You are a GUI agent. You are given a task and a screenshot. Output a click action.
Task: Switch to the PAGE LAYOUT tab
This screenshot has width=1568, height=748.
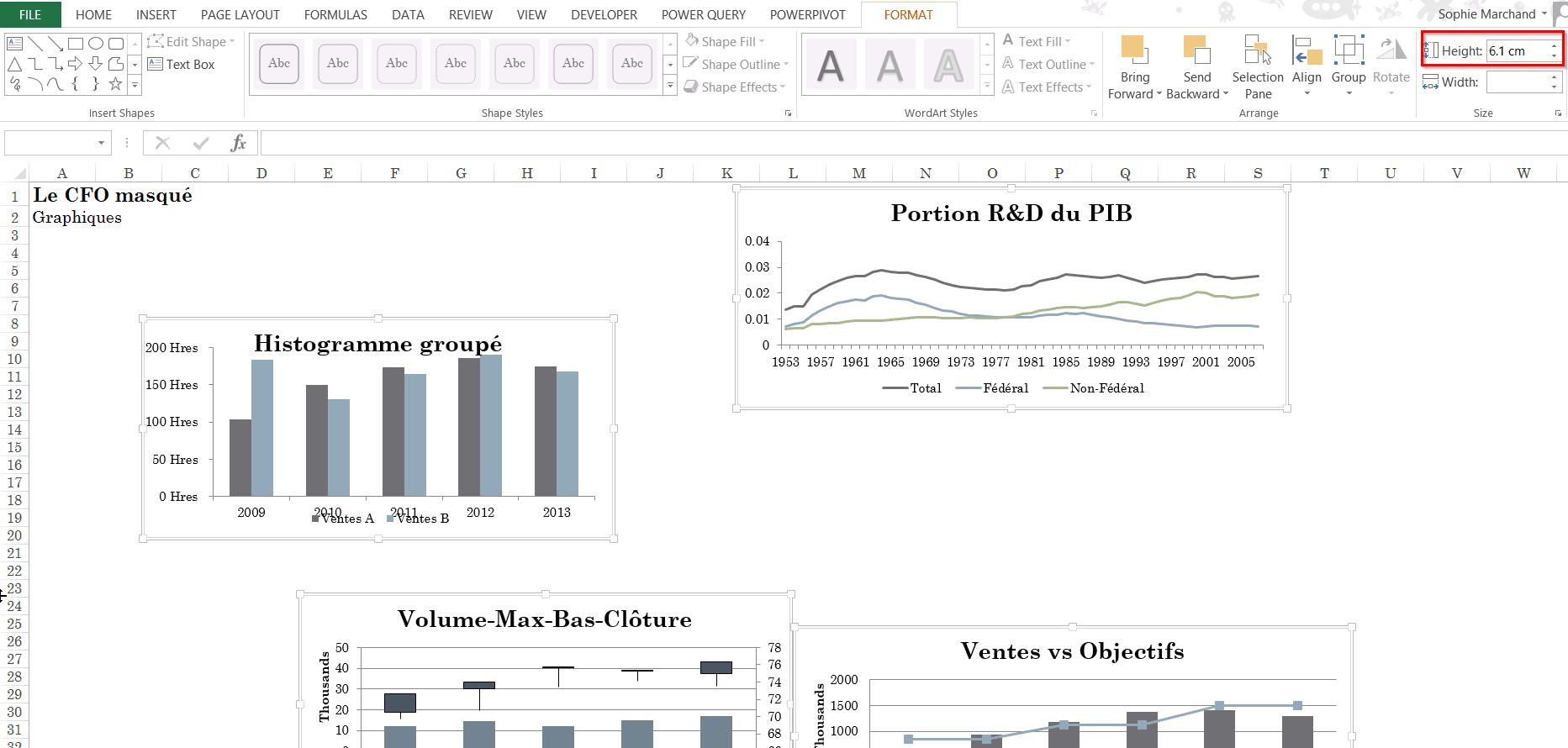coord(240,15)
